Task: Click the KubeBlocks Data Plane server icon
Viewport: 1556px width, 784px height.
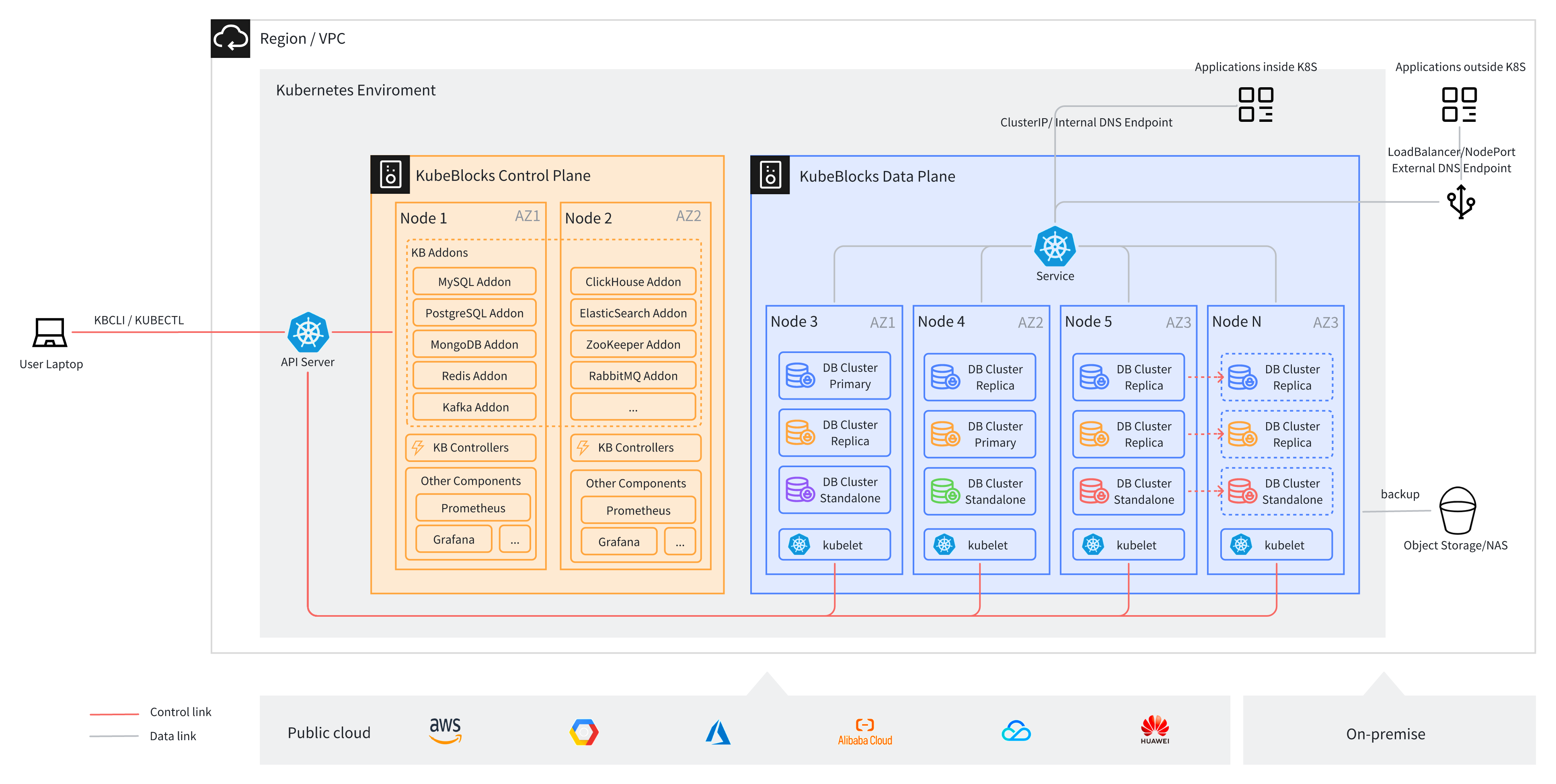Action: (x=770, y=174)
